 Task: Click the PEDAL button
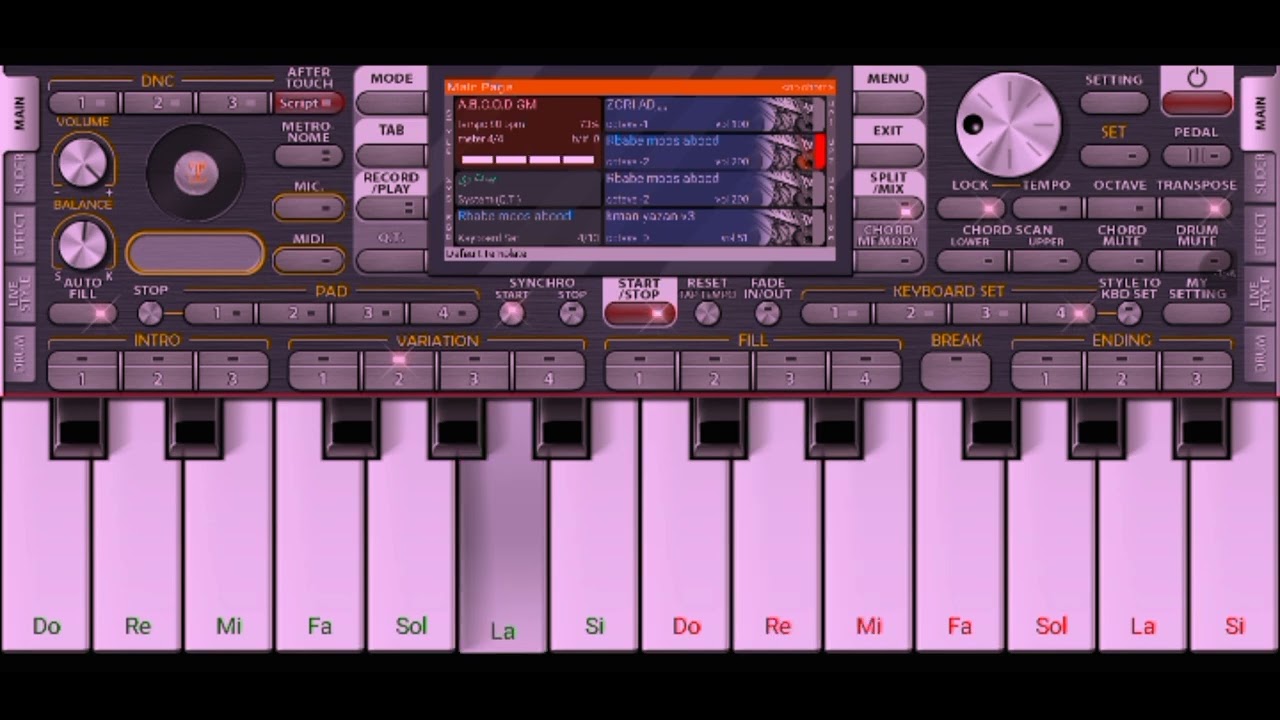point(1197,156)
